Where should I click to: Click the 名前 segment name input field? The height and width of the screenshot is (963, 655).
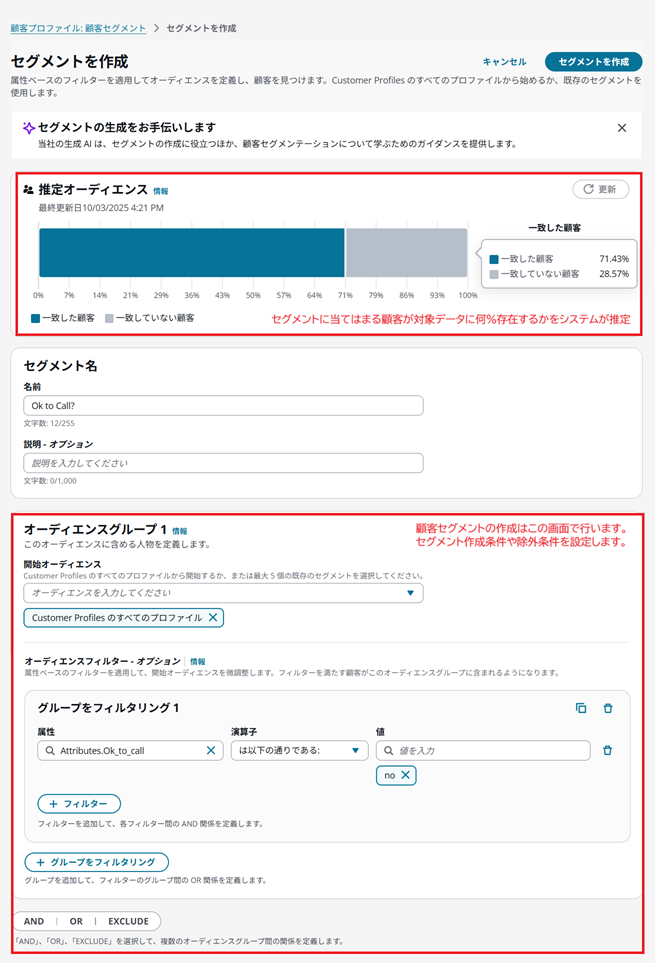[223, 405]
